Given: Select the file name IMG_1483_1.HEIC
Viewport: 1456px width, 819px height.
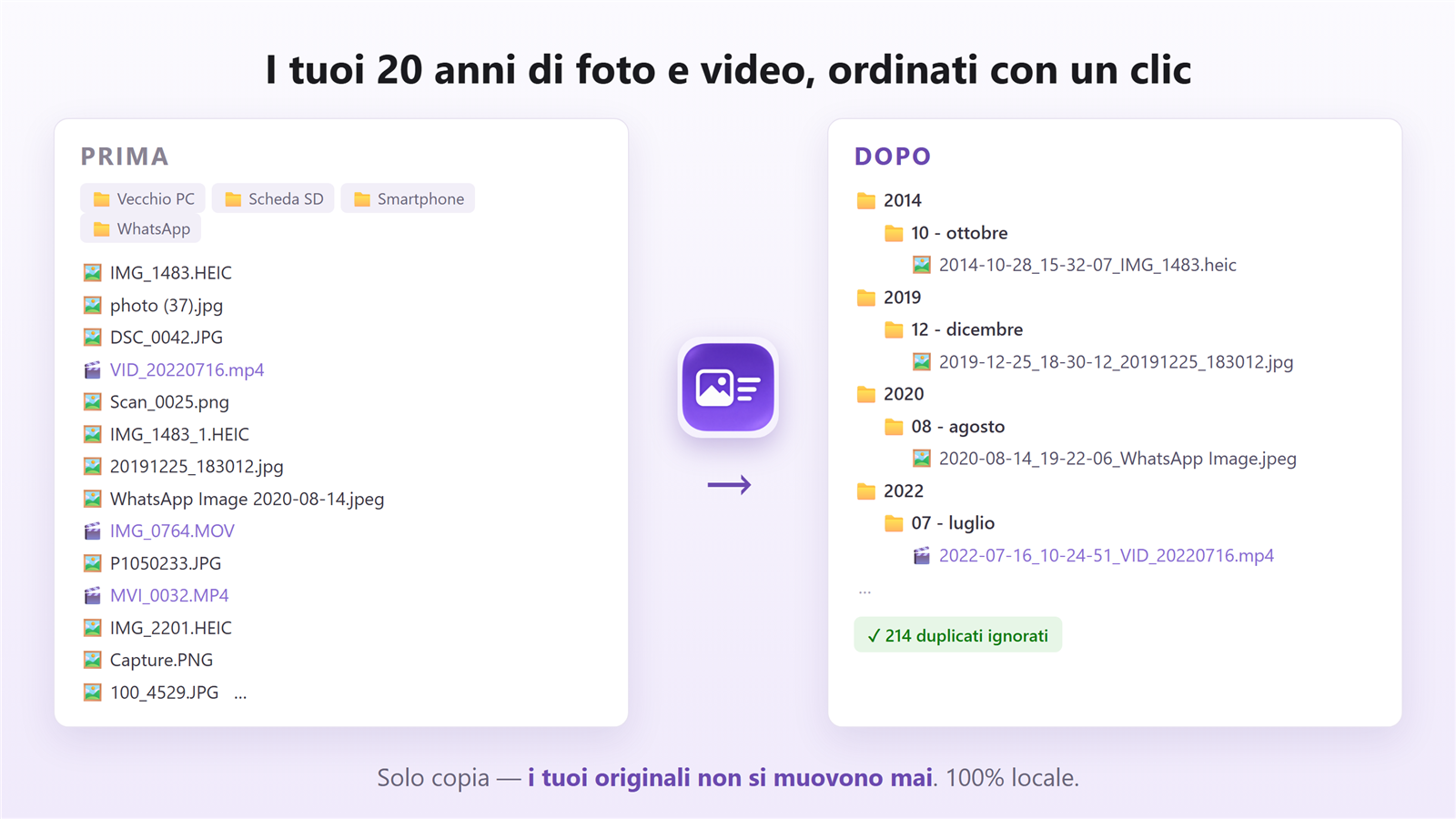Looking at the screenshot, I should [179, 435].
